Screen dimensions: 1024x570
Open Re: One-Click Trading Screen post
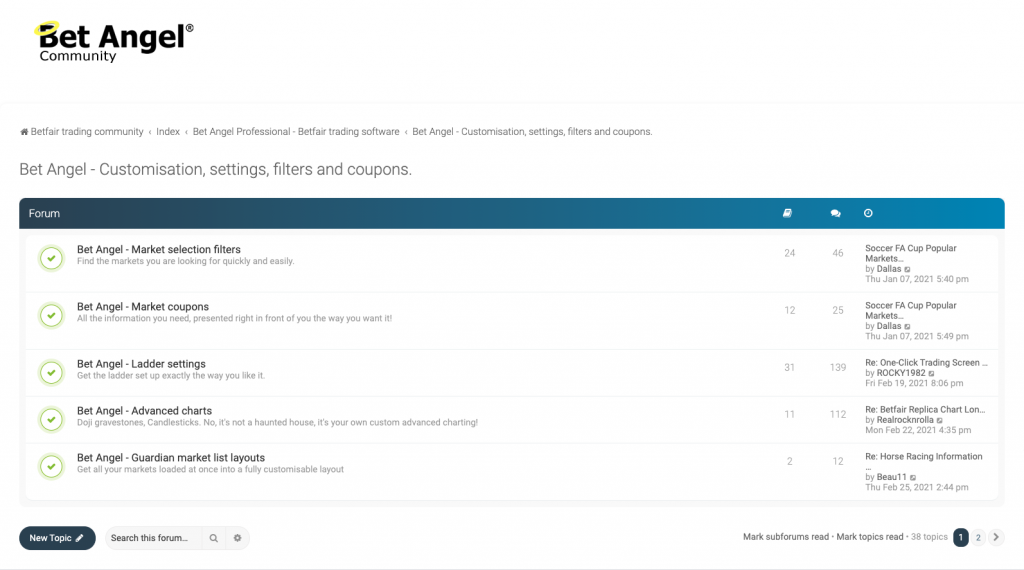click(x=926, y=363)
